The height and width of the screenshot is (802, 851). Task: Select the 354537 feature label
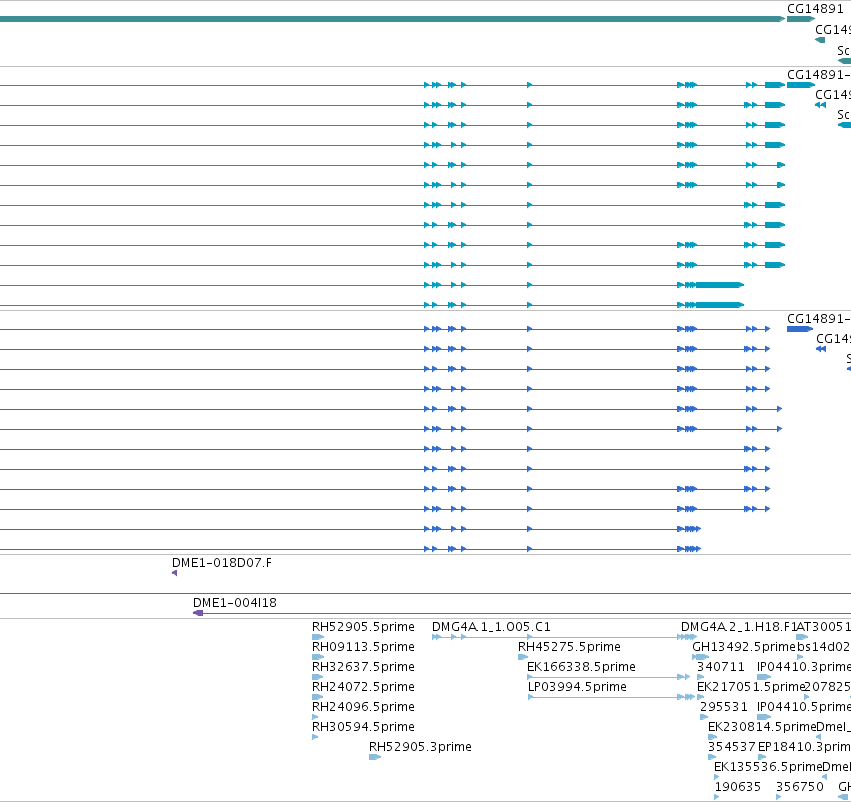[x=732, y=747]
